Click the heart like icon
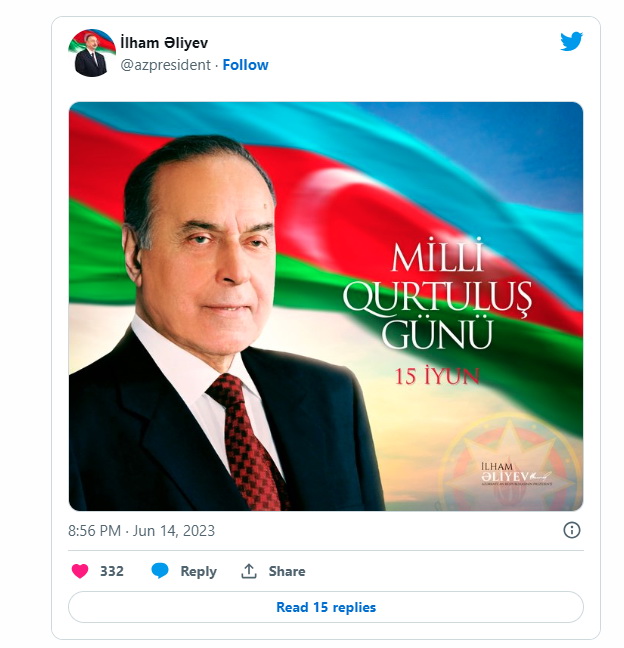 point(80,571)
